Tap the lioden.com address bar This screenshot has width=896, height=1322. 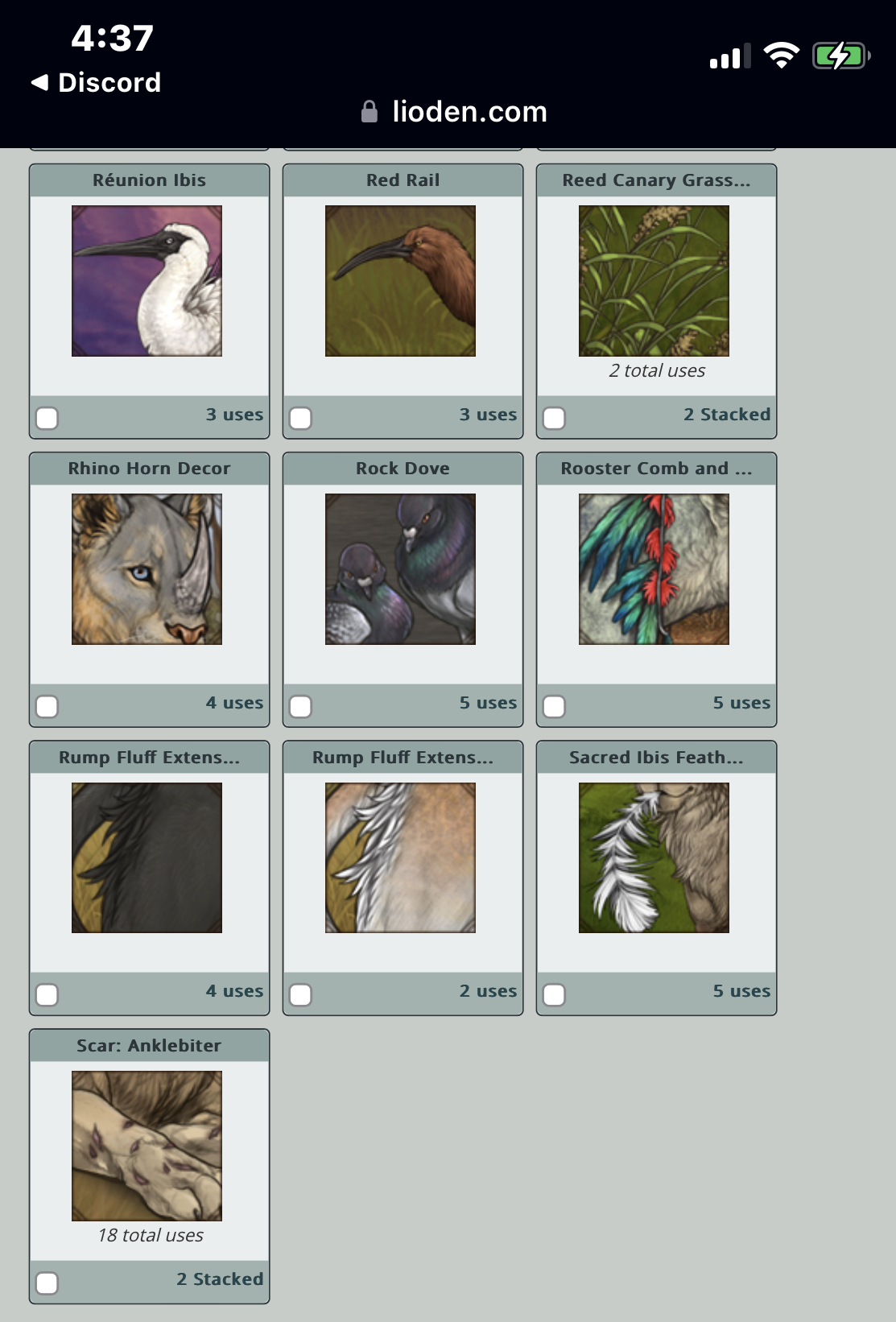455,111
